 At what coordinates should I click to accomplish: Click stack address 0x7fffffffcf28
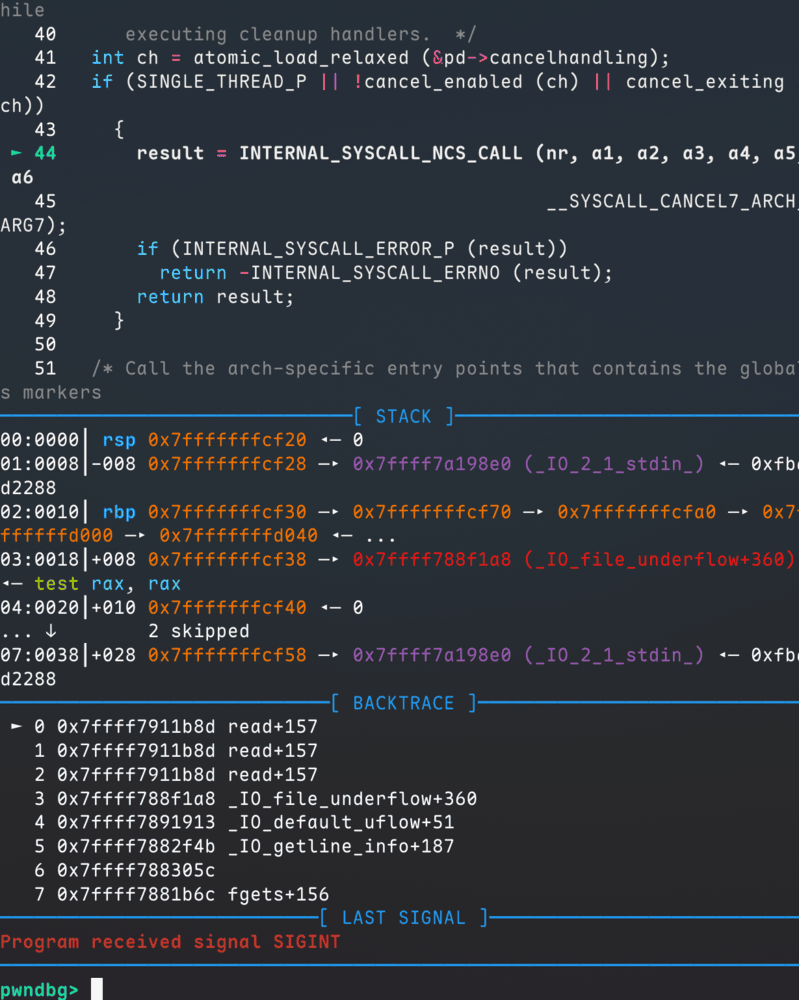(227, 464)
